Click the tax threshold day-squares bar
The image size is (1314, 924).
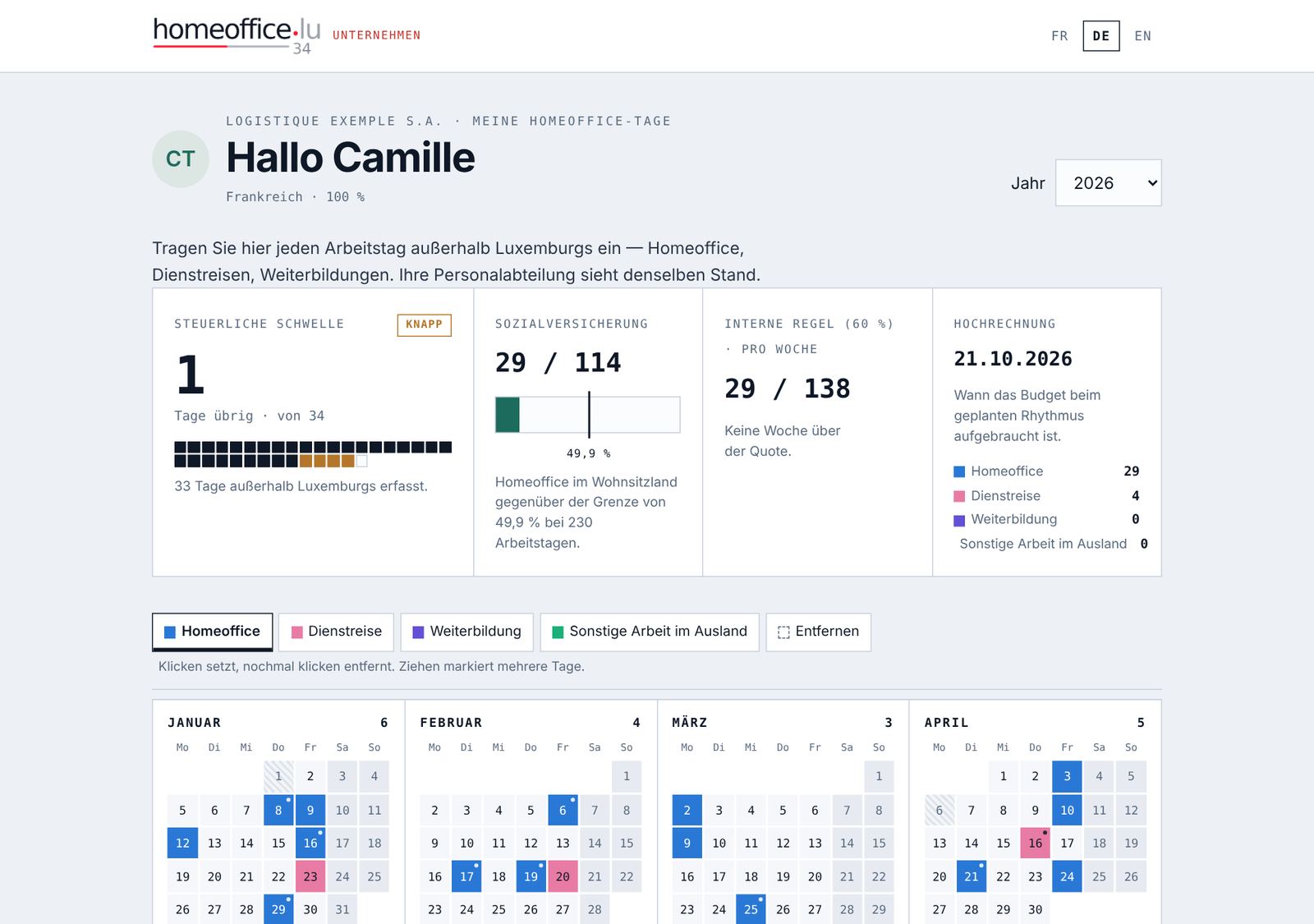[313, 454]
